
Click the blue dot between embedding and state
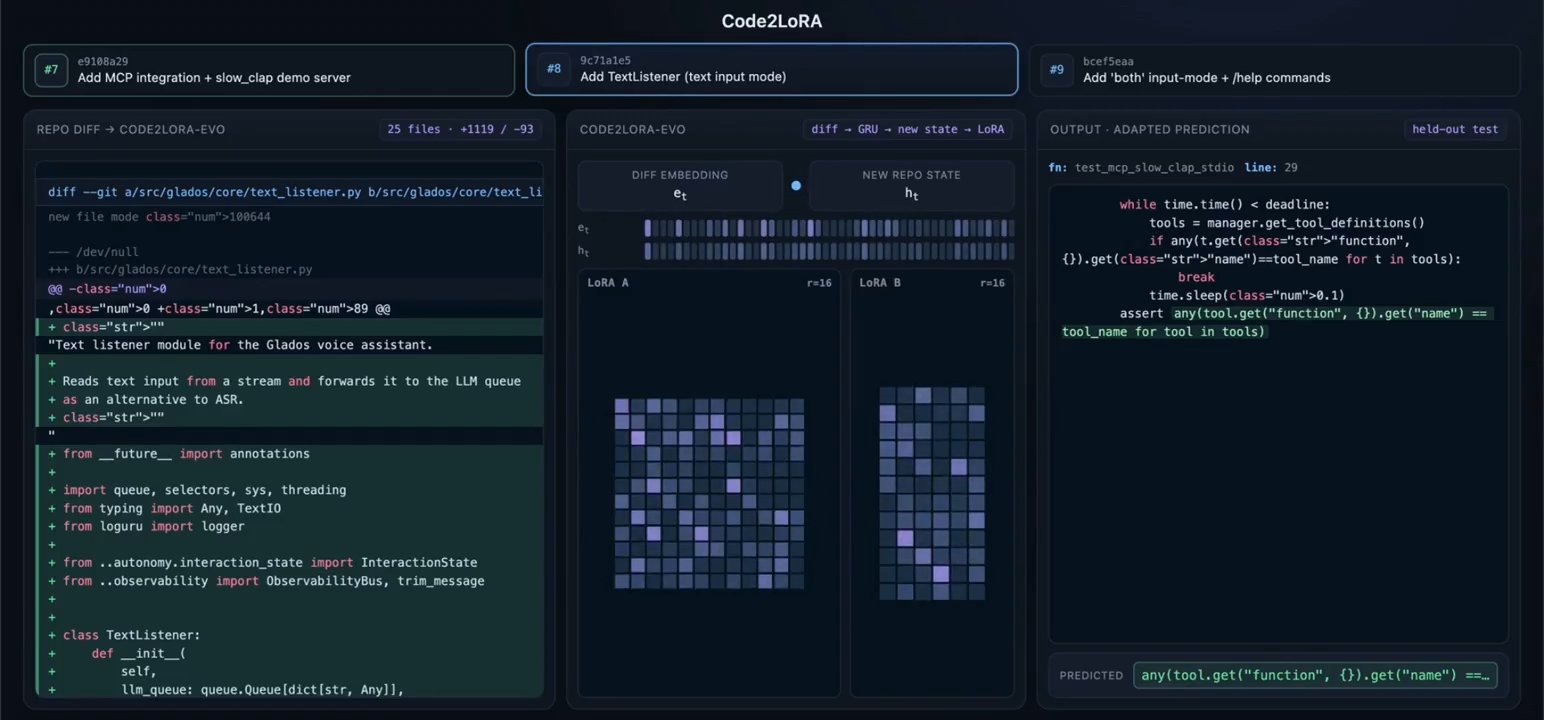coord(796,185)
